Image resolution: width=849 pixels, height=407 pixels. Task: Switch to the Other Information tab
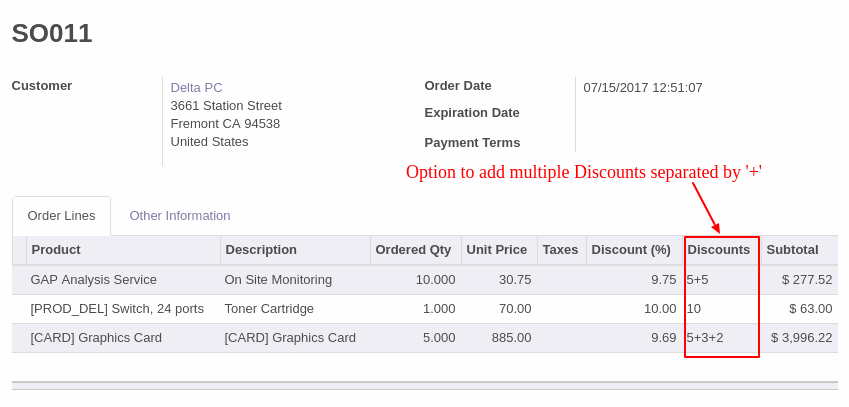(180, 215)
